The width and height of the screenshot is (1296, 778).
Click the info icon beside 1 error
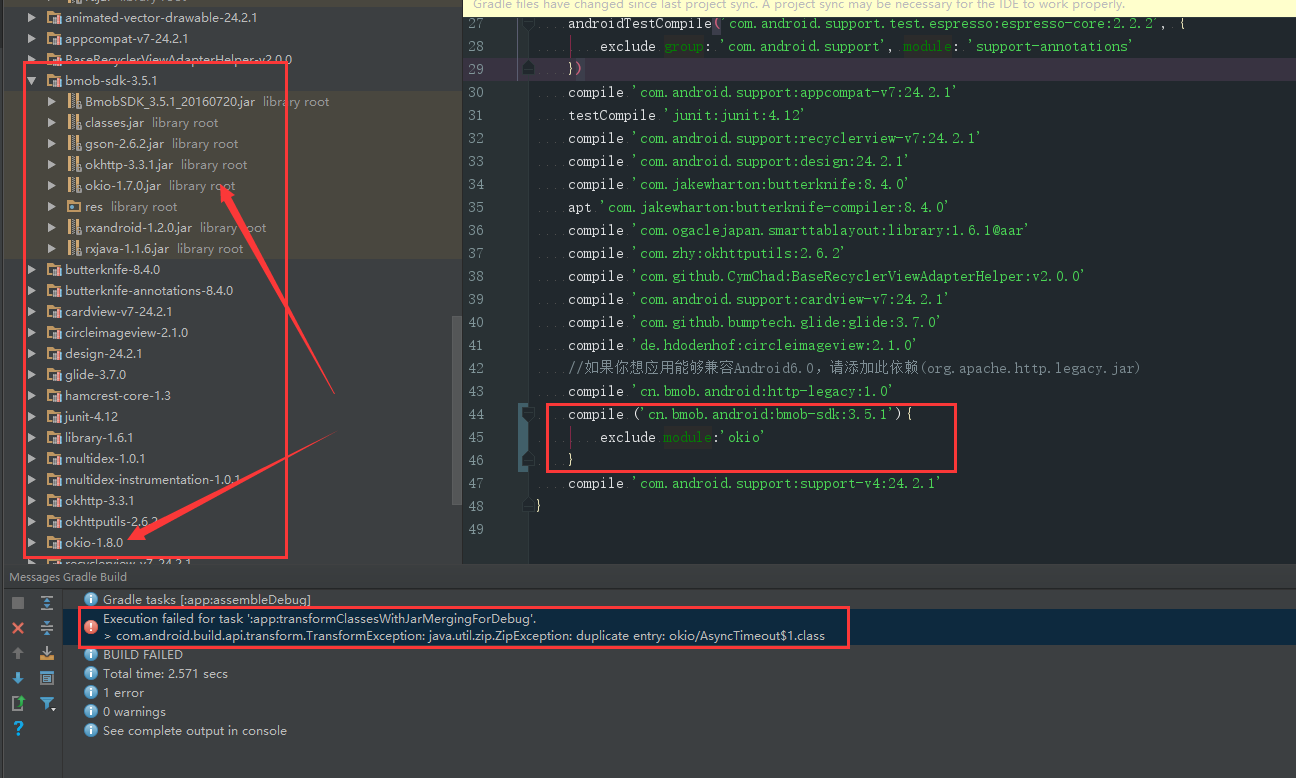92,693
